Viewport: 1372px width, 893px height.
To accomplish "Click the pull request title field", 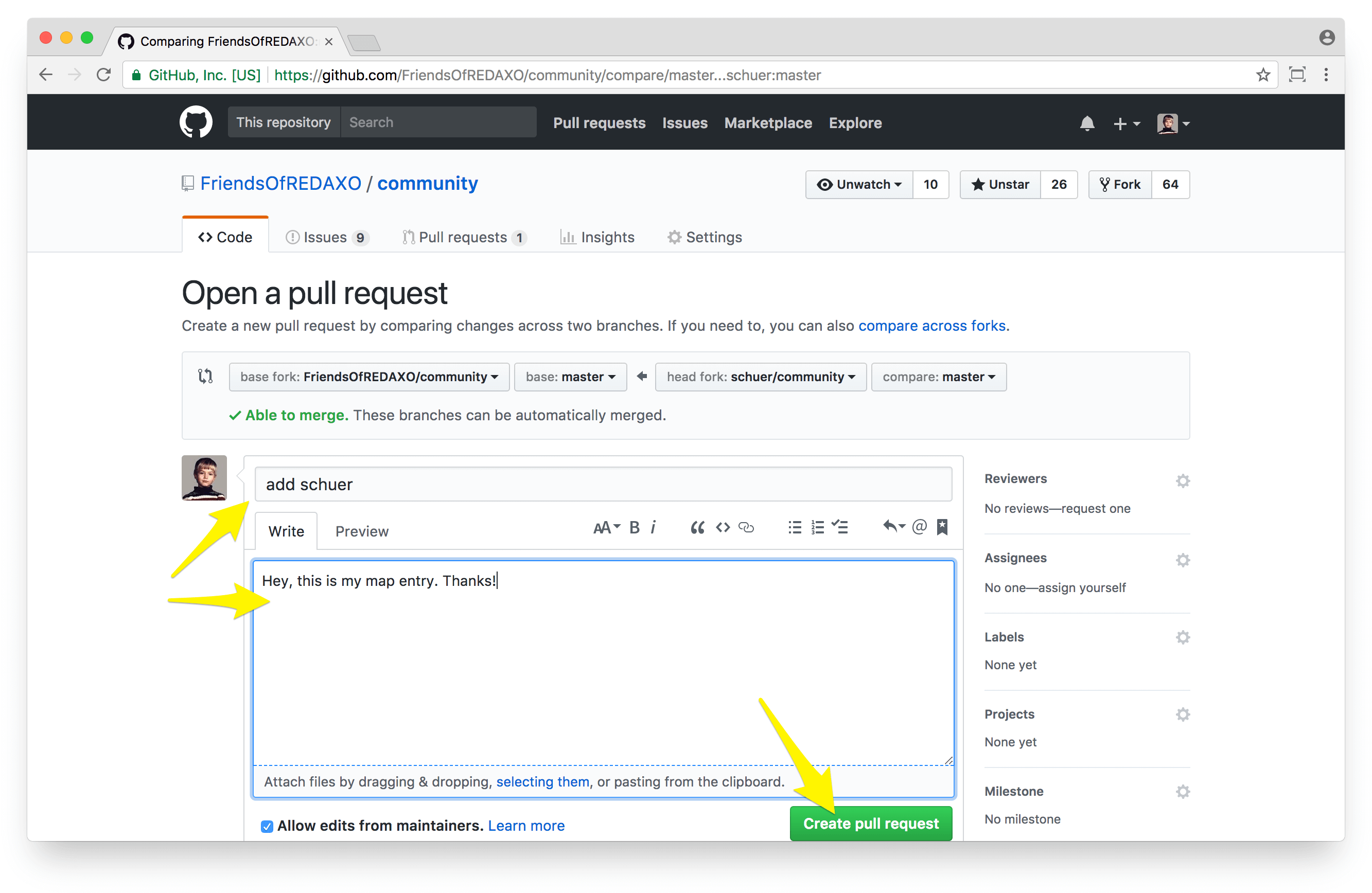I will (603, 485).
